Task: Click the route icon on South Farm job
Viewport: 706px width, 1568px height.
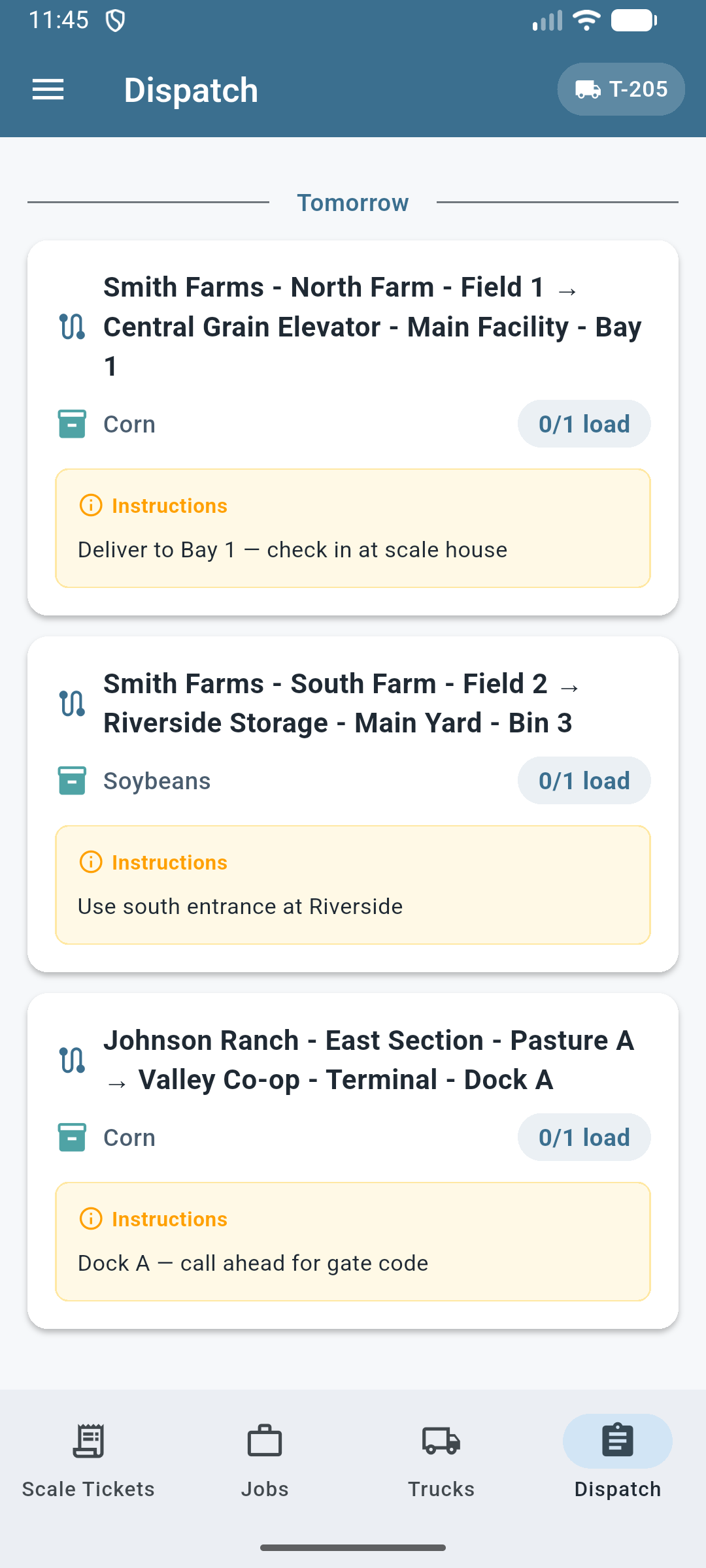Action: [72, 704]
